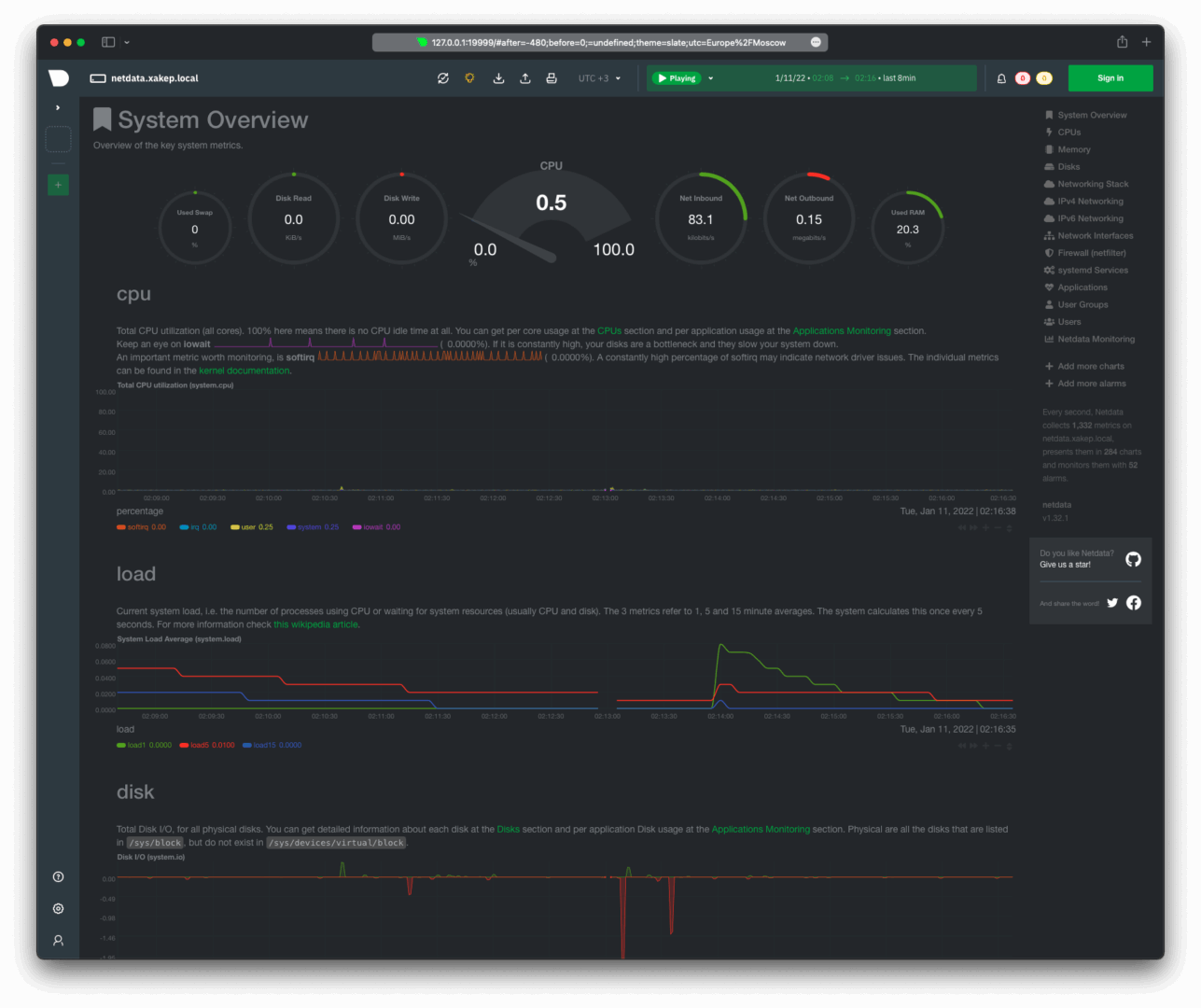This screenshot has width=1201, height=1008.
Task: Open Applications Monitoring link in cpu description
Action: tap(842, 331)
